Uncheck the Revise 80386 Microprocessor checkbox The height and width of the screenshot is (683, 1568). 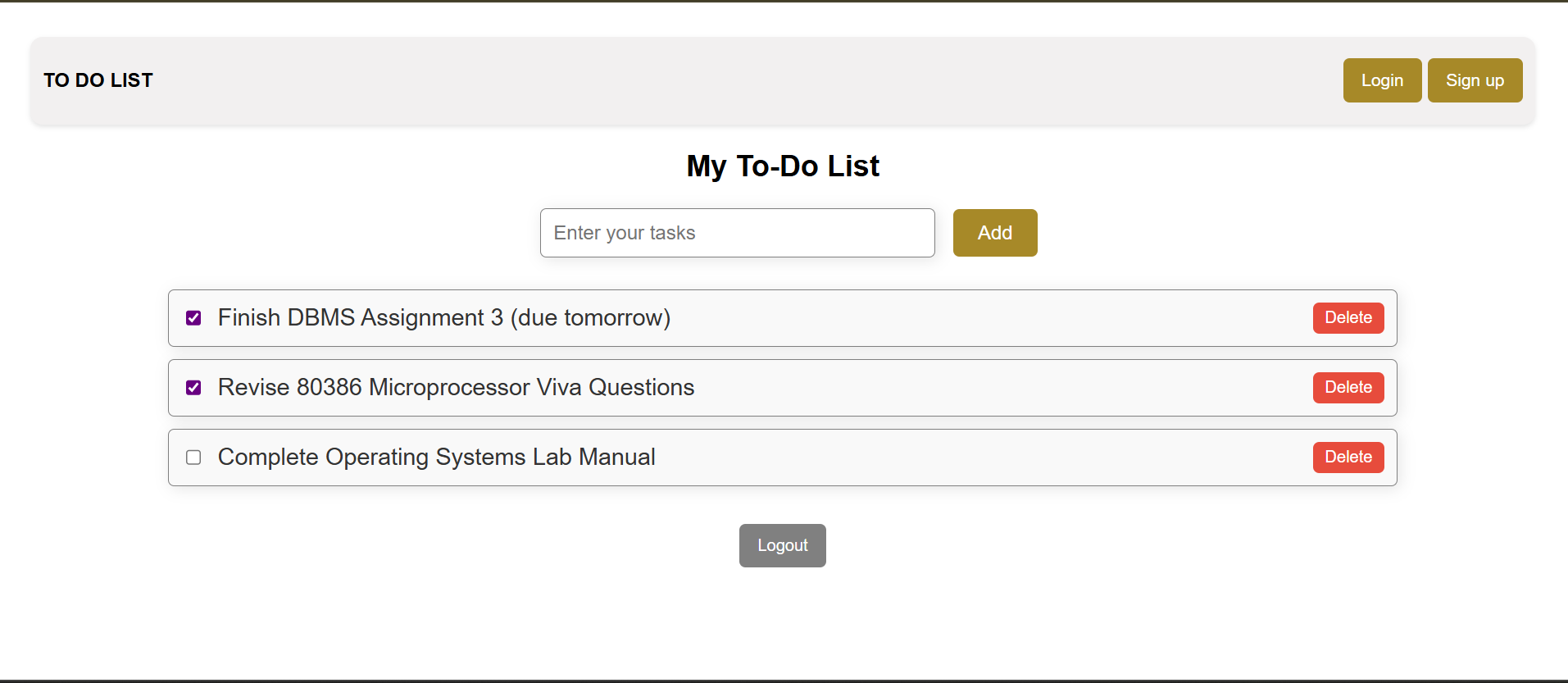(193, 388)
